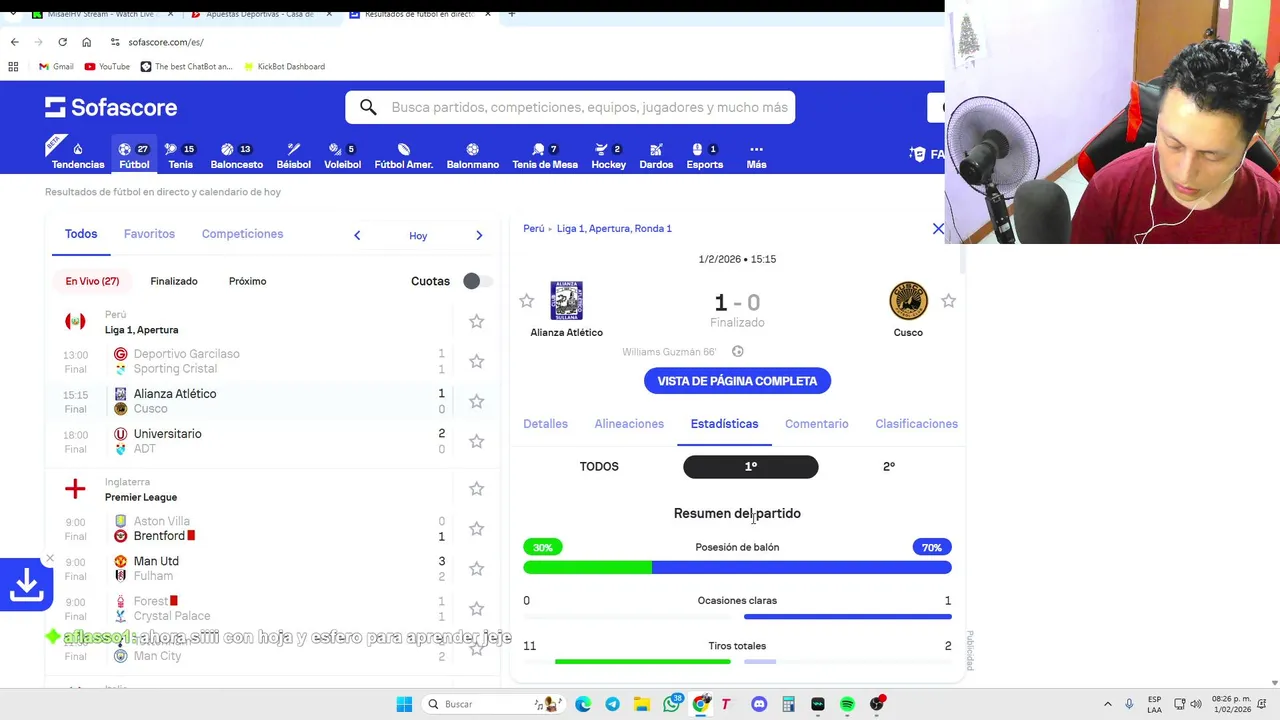Open Spotify from the taskbar
The width and height of the screenshot is (1280, 720).
[847, 704]
